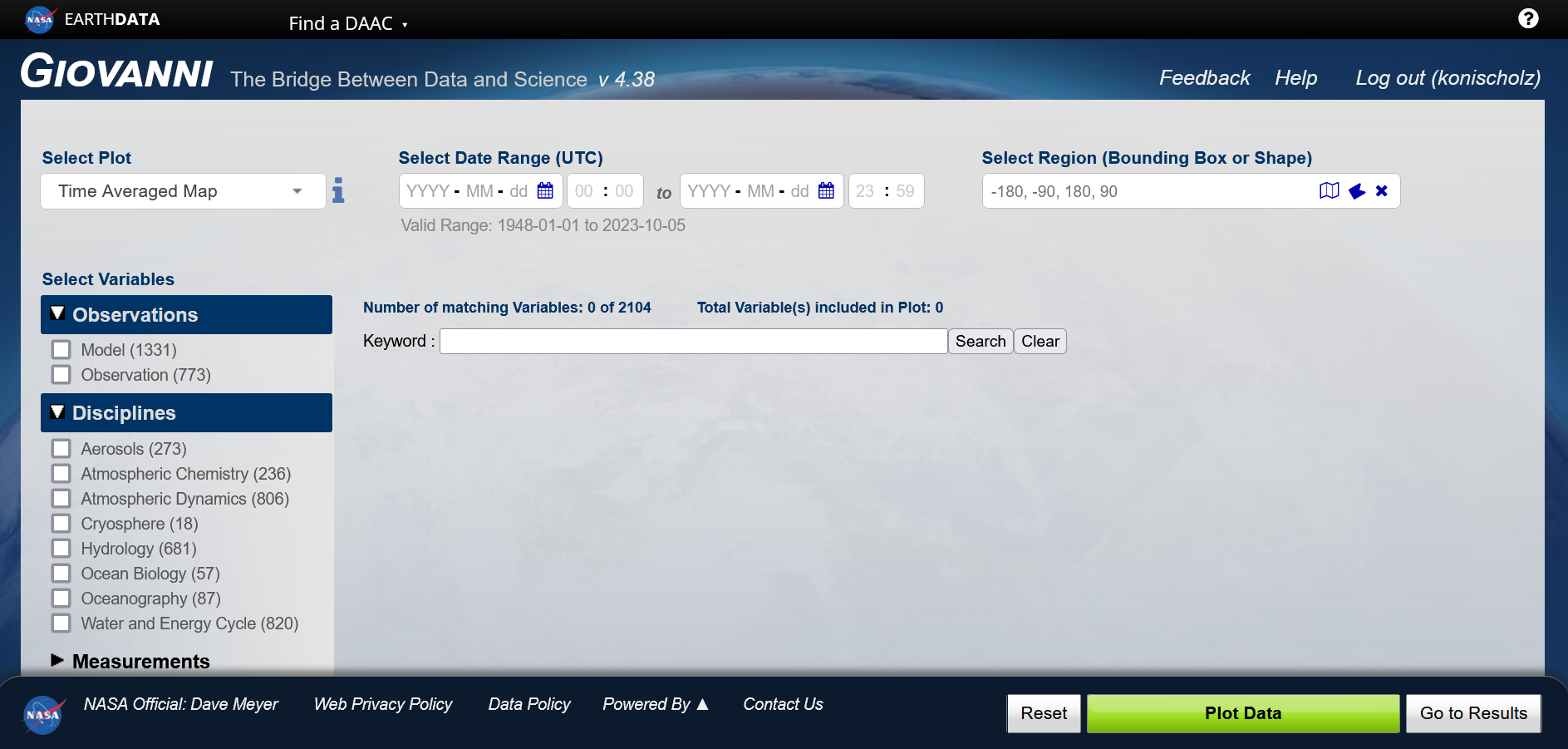Click the NASA Earthdata logo in header

point(92,19)
